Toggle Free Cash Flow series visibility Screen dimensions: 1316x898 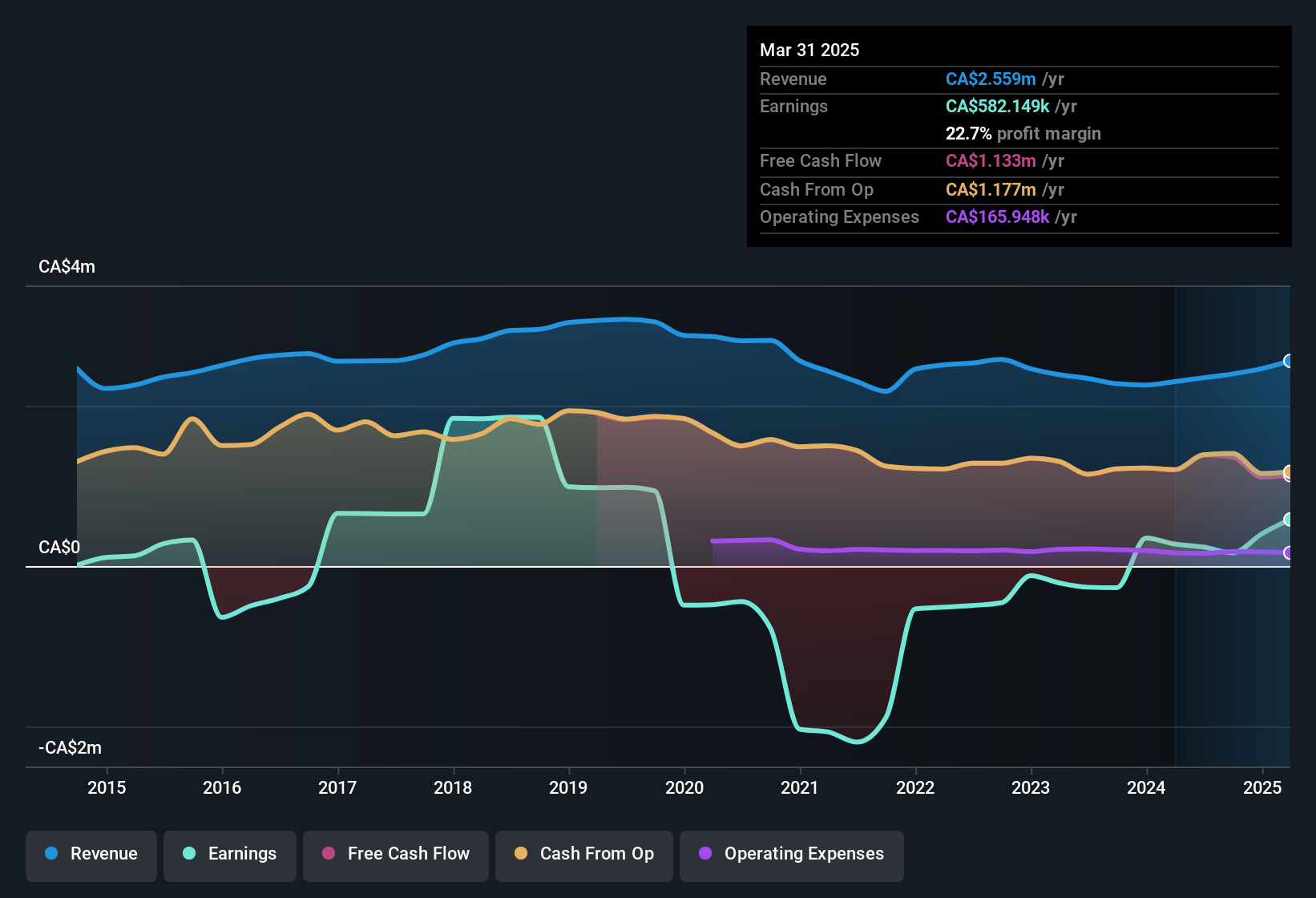[395, 855]
